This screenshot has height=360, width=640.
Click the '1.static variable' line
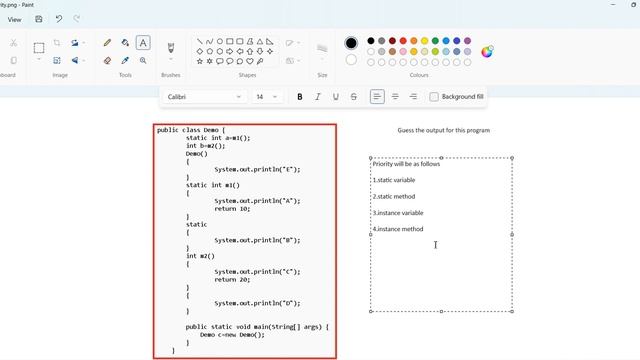[394, 180]
